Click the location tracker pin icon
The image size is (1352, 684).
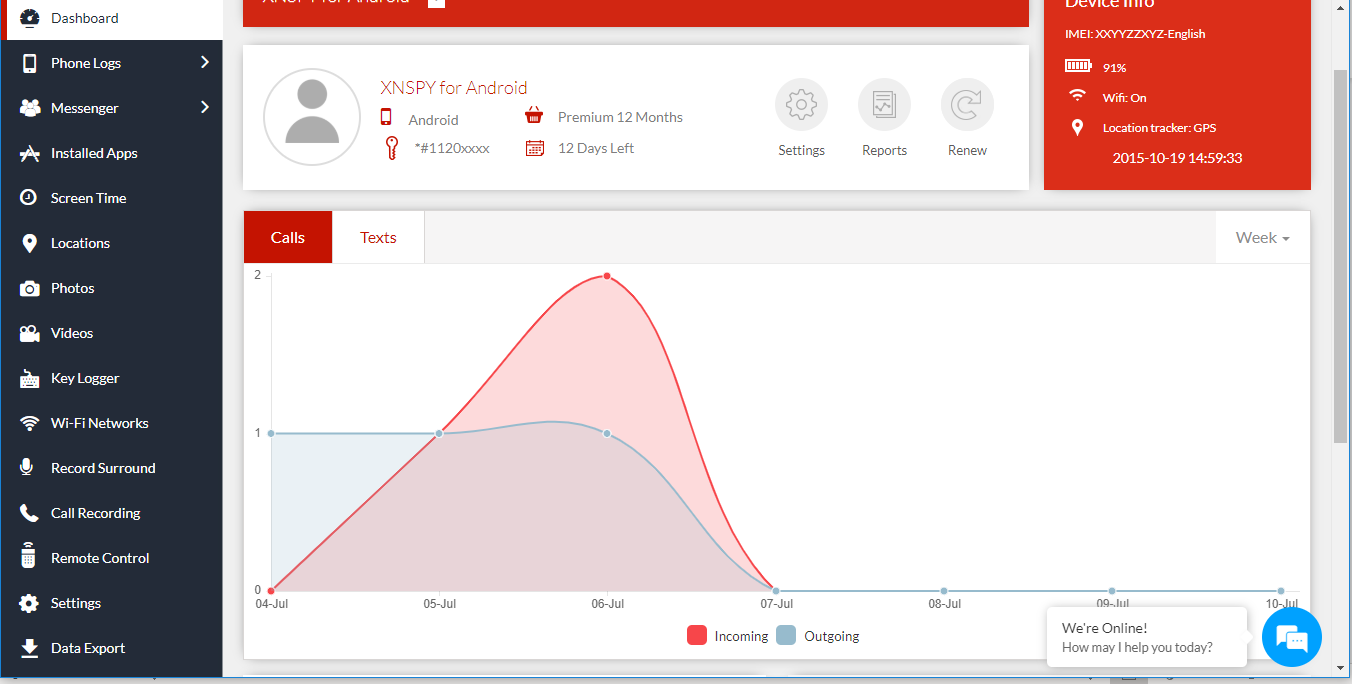click(x=1078, y=127)
